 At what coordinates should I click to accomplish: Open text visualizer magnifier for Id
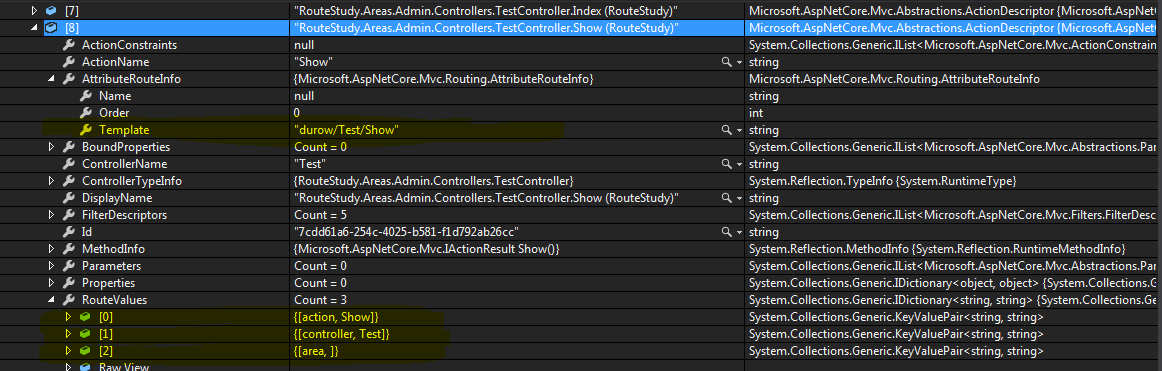[x=726, y=233]
